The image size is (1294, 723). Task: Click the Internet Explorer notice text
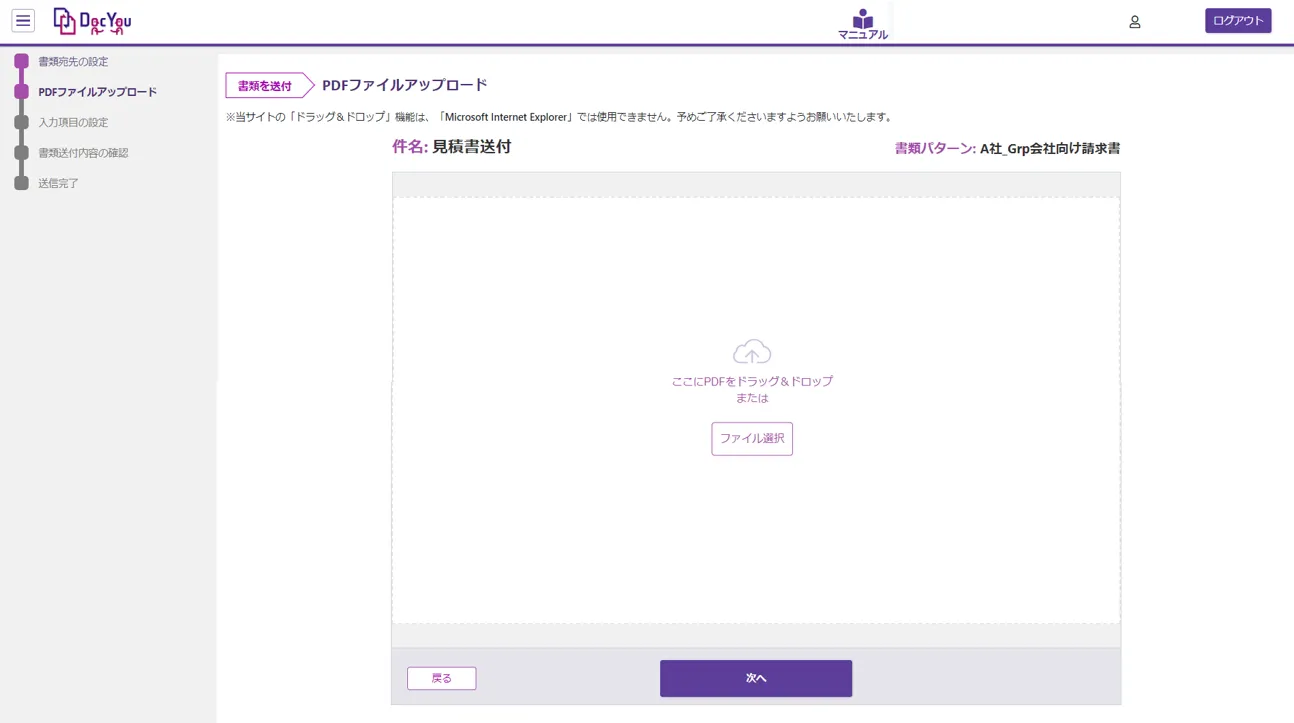[559, 117]
